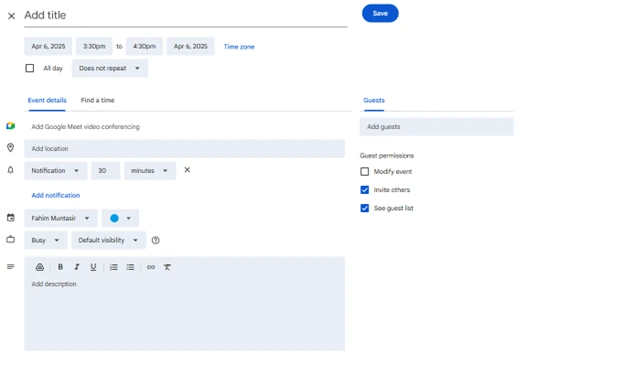Click the Add location field

185,148
